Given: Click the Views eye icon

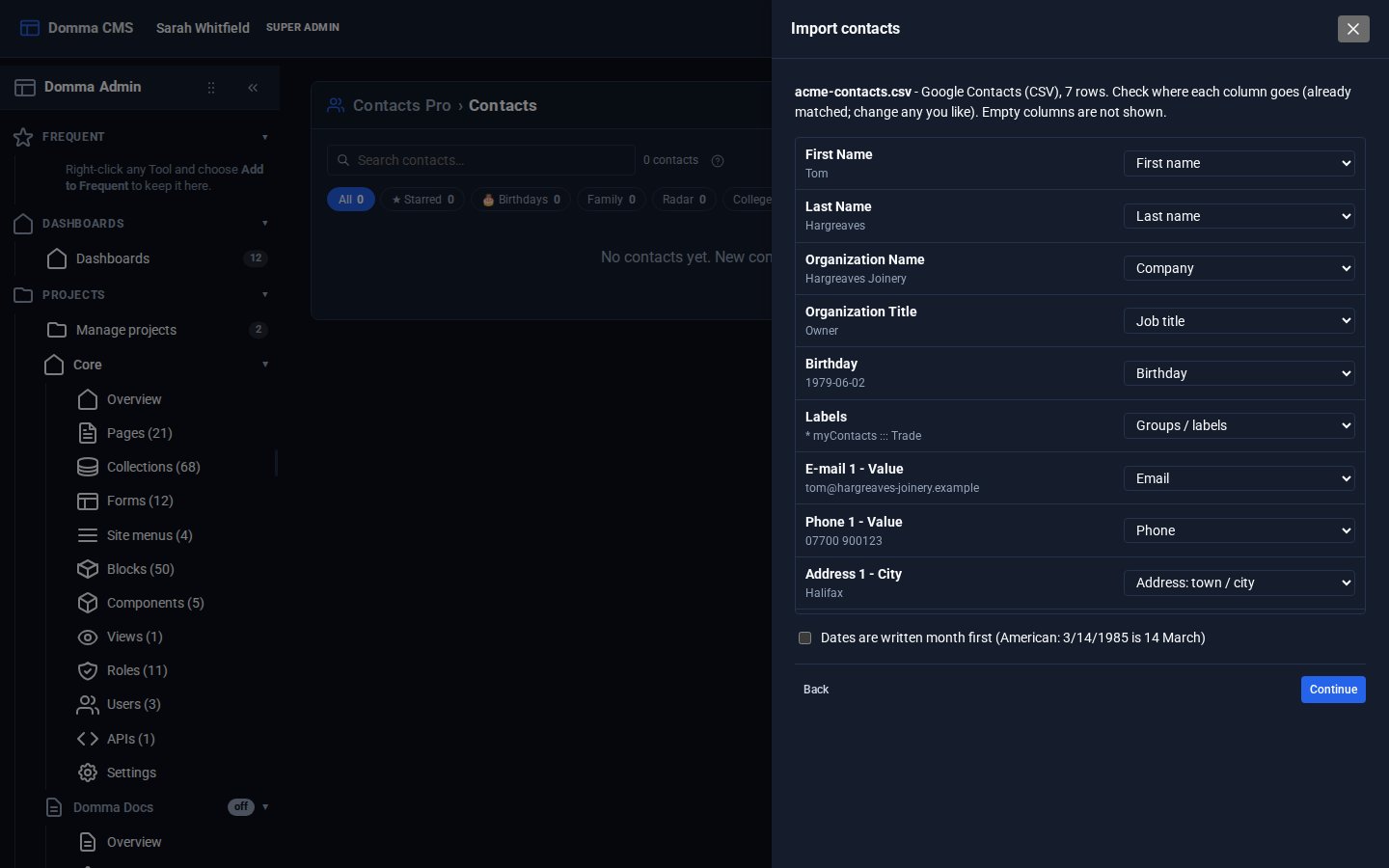Looking at the screenshot, I should click(88, 637).
